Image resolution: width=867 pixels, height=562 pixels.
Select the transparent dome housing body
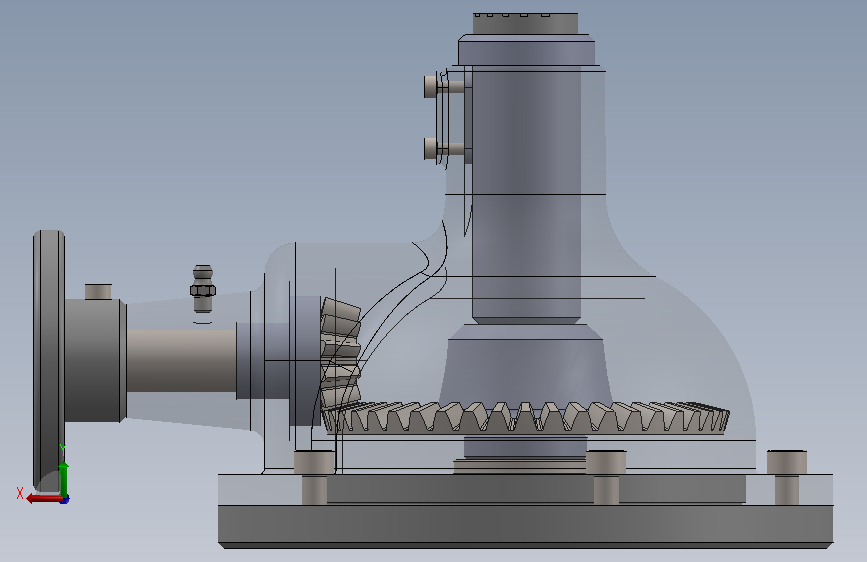tap(675, 354)
